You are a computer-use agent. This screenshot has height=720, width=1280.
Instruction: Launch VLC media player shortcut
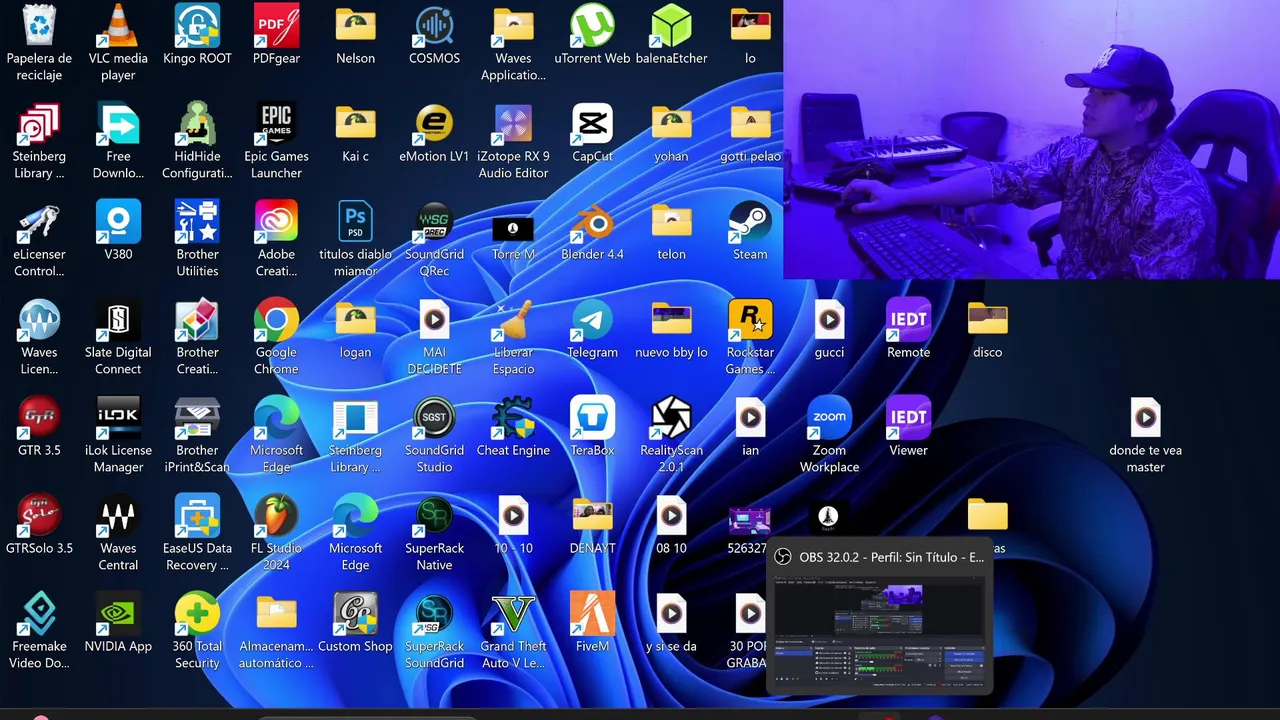(118, 27)
